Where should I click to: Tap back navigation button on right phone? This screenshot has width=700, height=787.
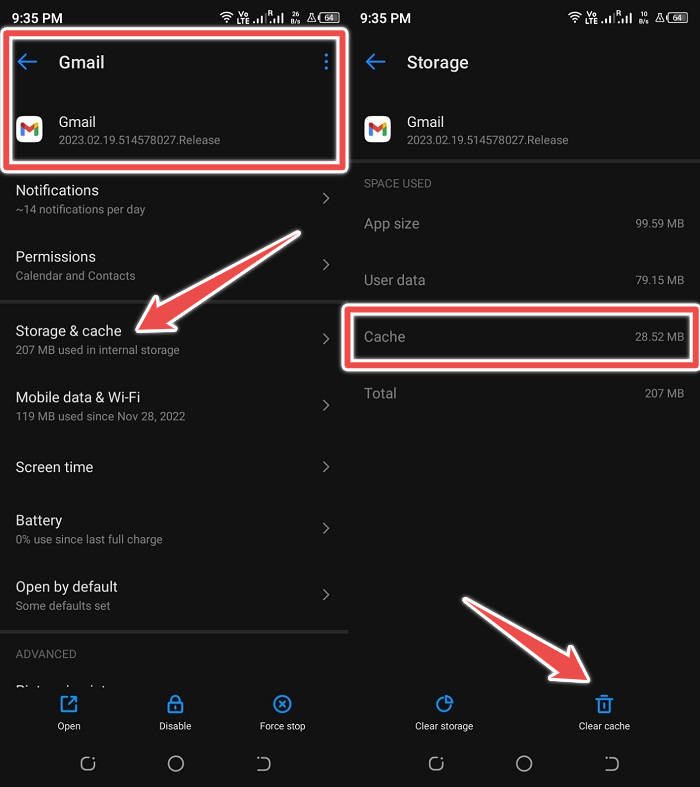[x=612, y=763]
